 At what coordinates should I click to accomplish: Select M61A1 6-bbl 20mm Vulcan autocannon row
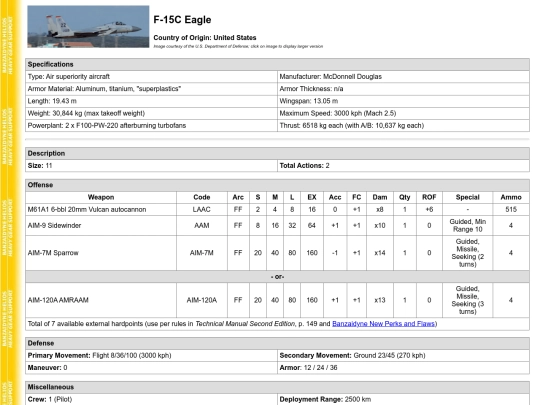(x=277, y=209)
